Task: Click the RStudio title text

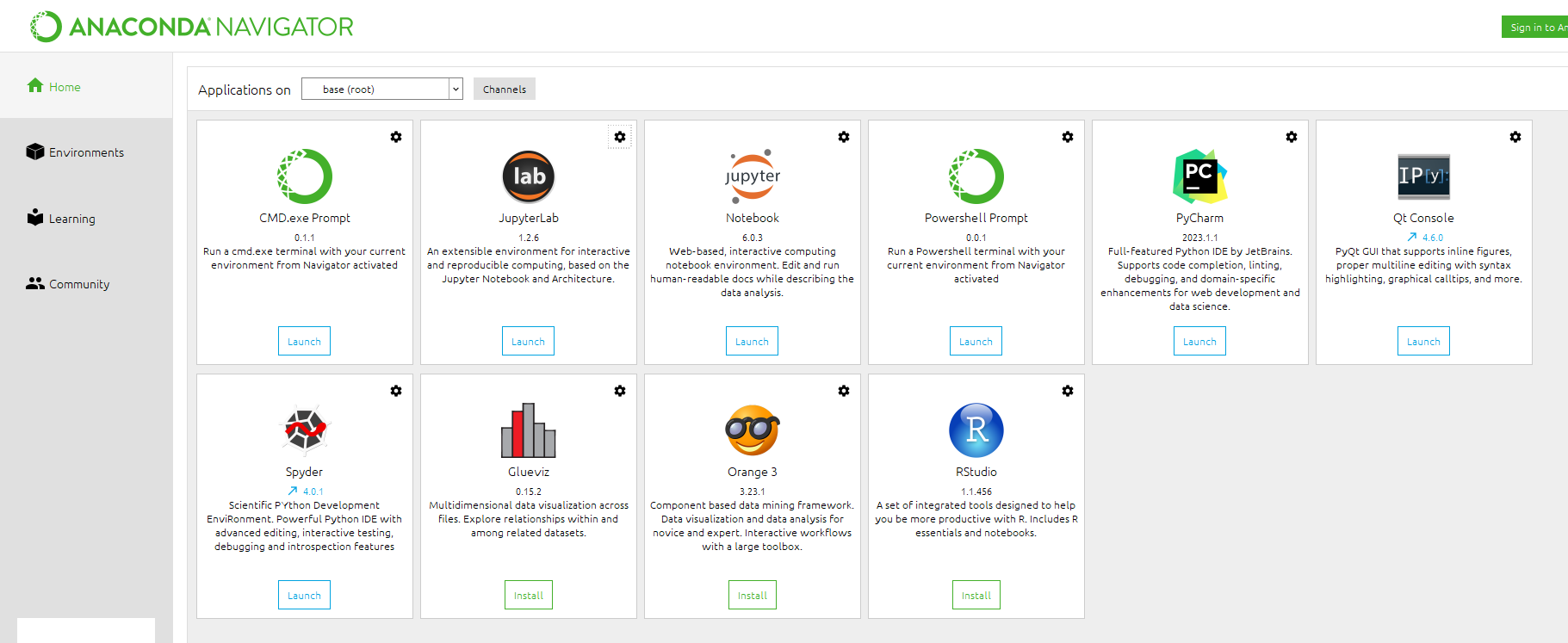Action: point(976,472)
